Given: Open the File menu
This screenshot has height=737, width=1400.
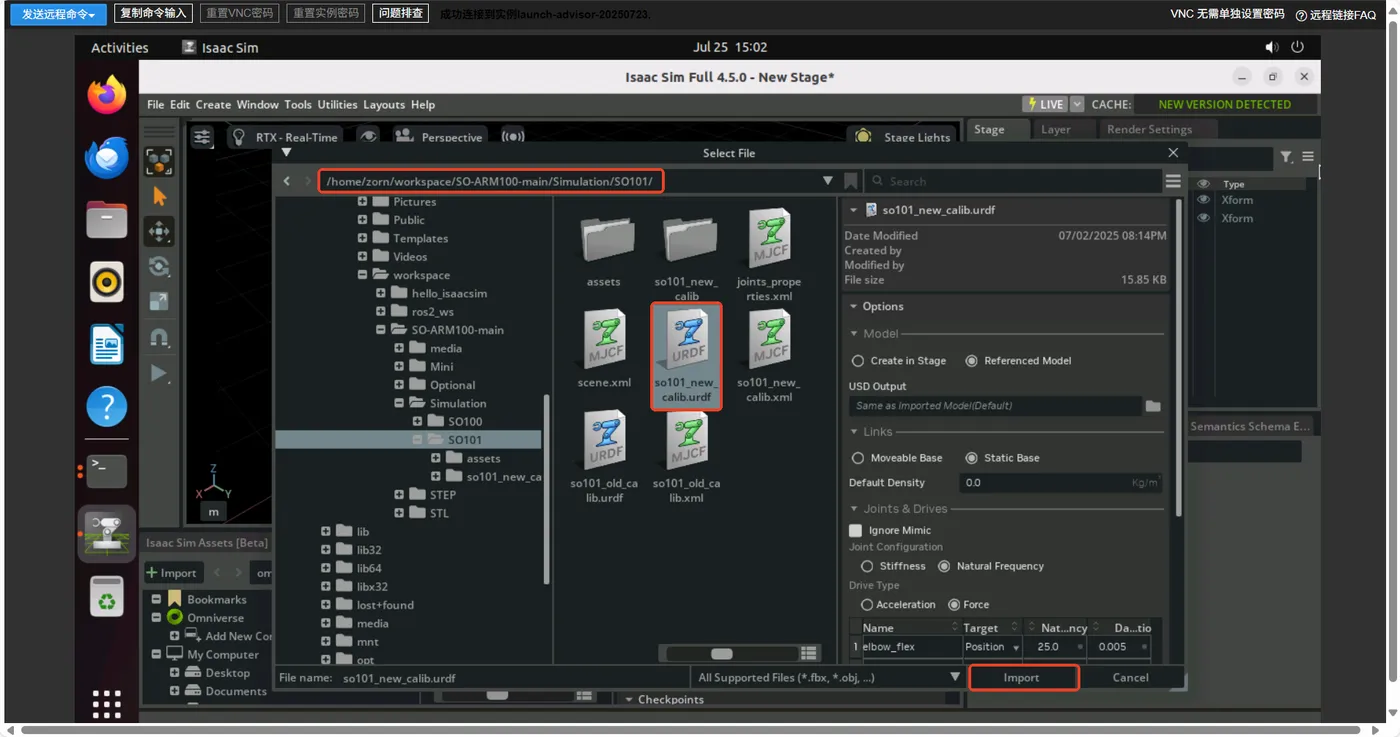Looking at the screenshot, I should pyautogui.click(x=156, y=104).
